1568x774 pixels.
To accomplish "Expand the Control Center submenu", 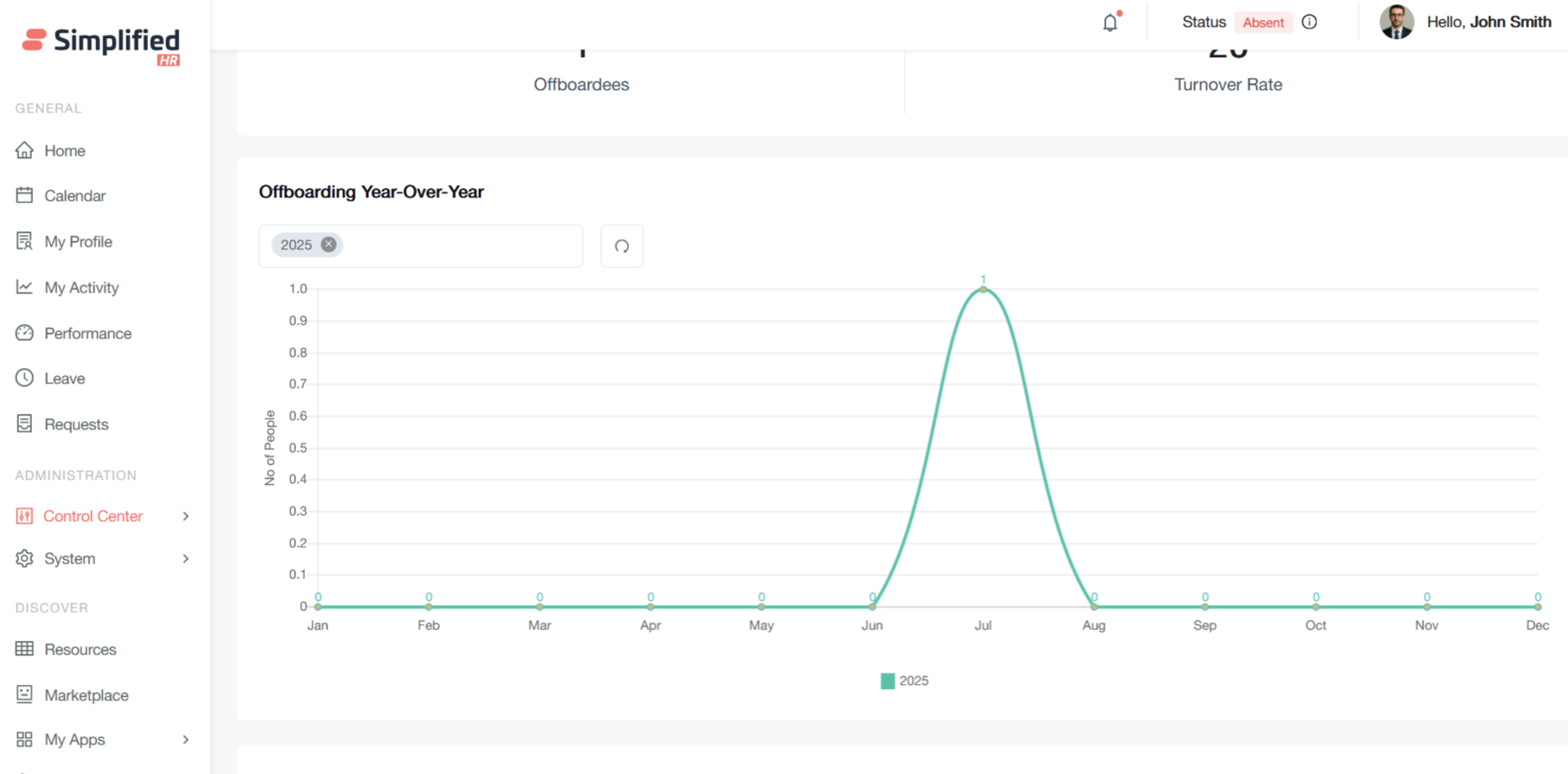I will click(x=185, y=516).
